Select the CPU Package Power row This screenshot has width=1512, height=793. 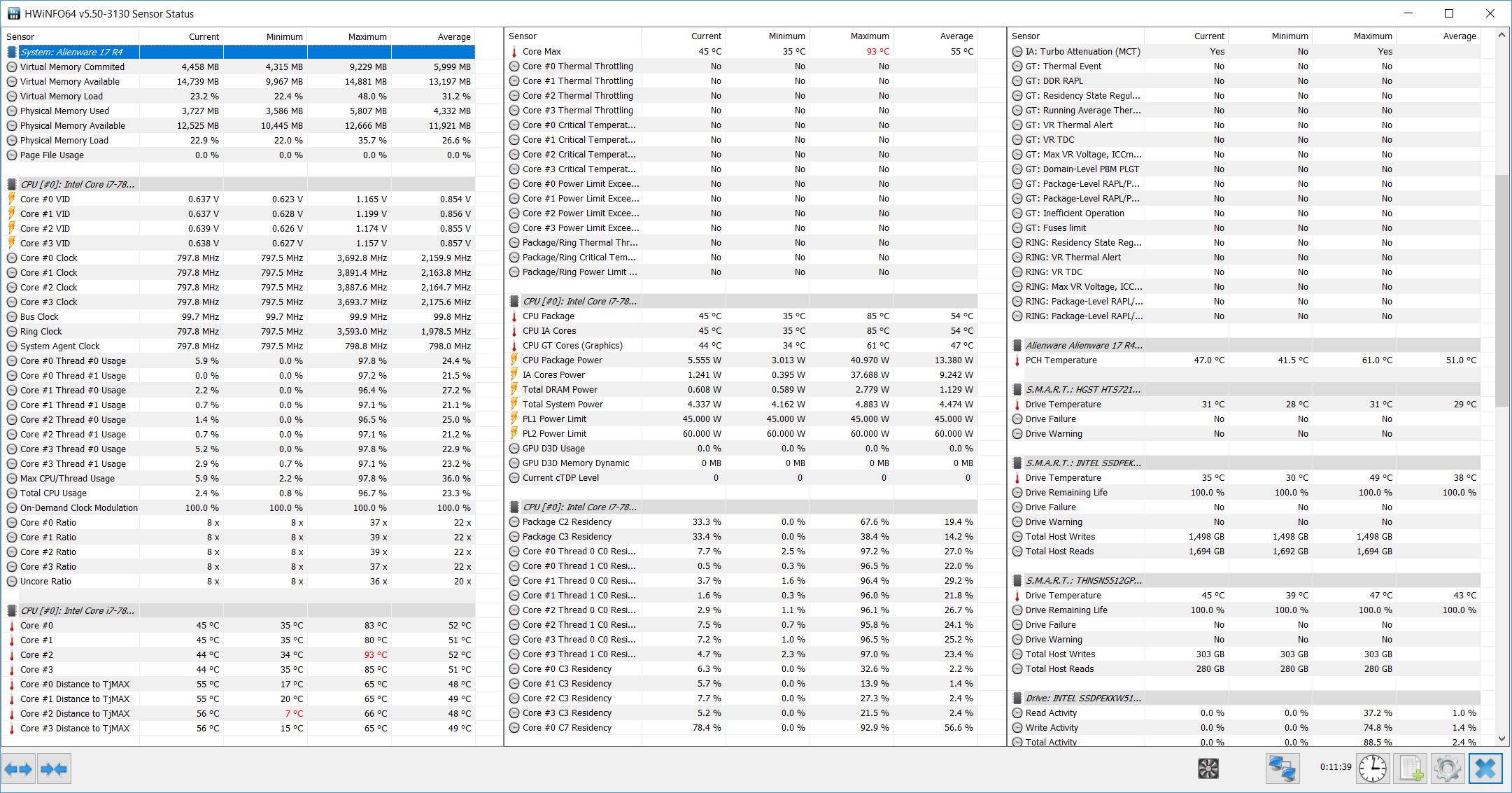tap(743, 360)
